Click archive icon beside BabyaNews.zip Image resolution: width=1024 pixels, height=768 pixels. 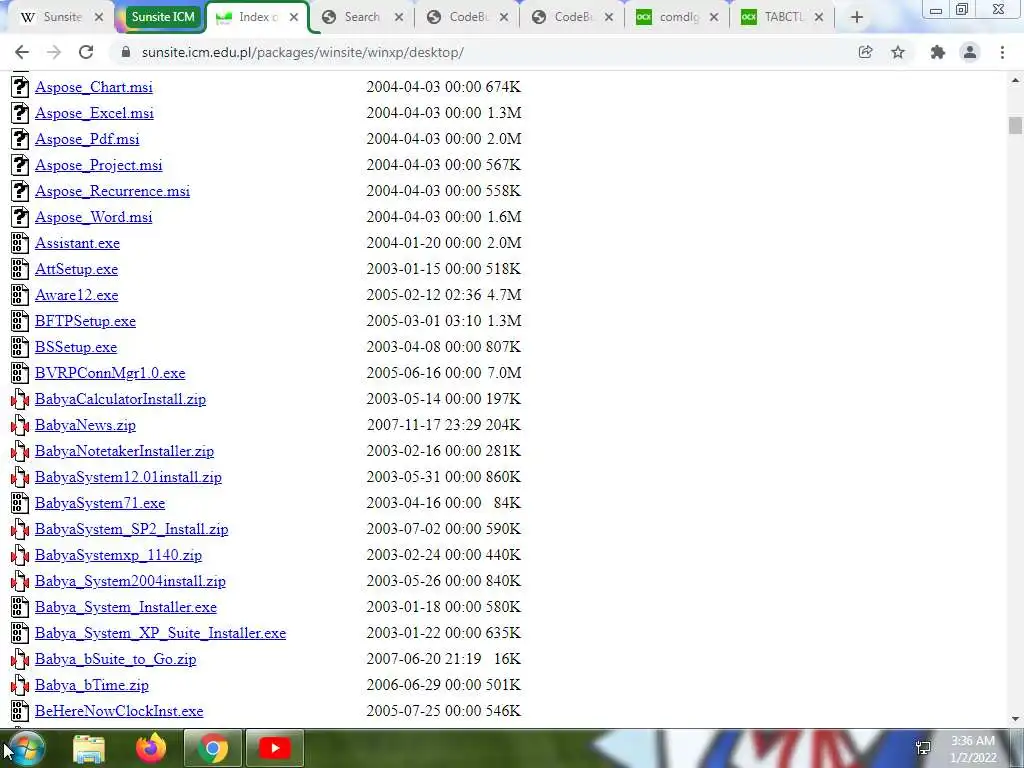(20, 425)
